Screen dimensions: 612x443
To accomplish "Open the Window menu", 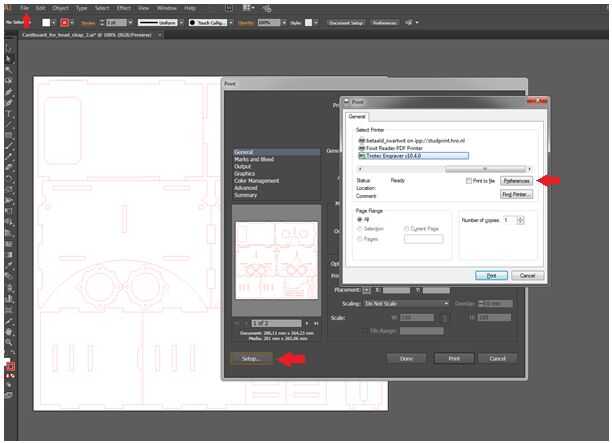I will [167, 8].
